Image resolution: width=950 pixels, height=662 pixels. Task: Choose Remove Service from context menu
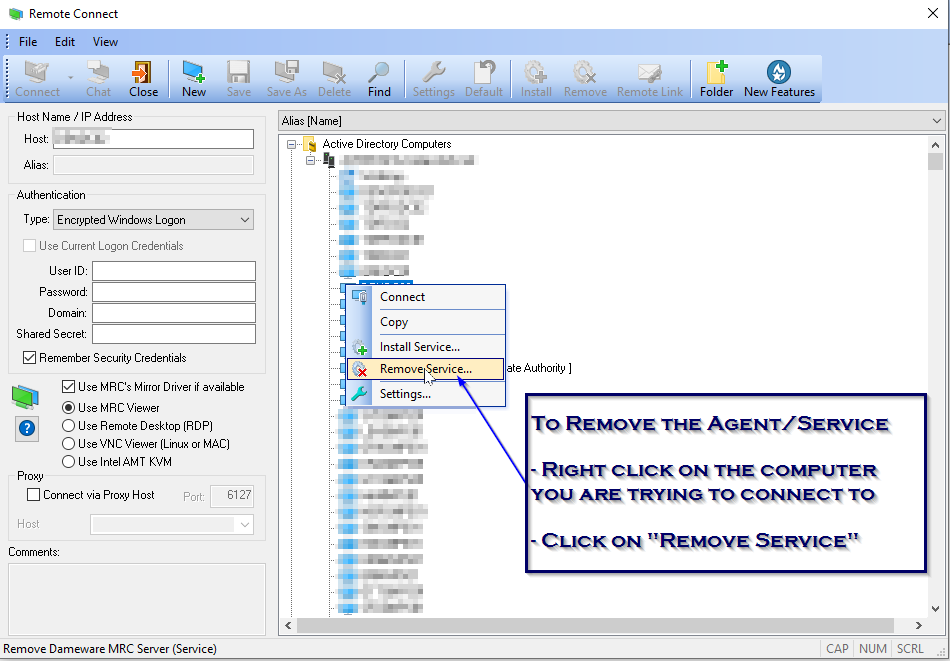[x=425, y=369]
